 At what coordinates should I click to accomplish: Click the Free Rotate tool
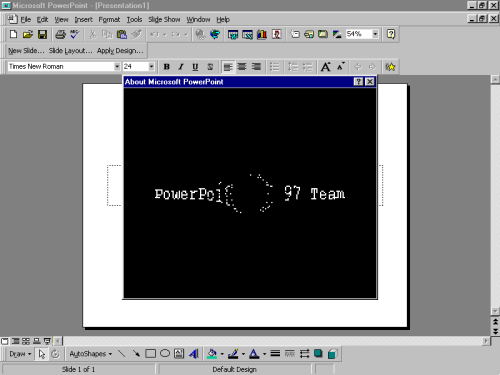tap(55, 354)
